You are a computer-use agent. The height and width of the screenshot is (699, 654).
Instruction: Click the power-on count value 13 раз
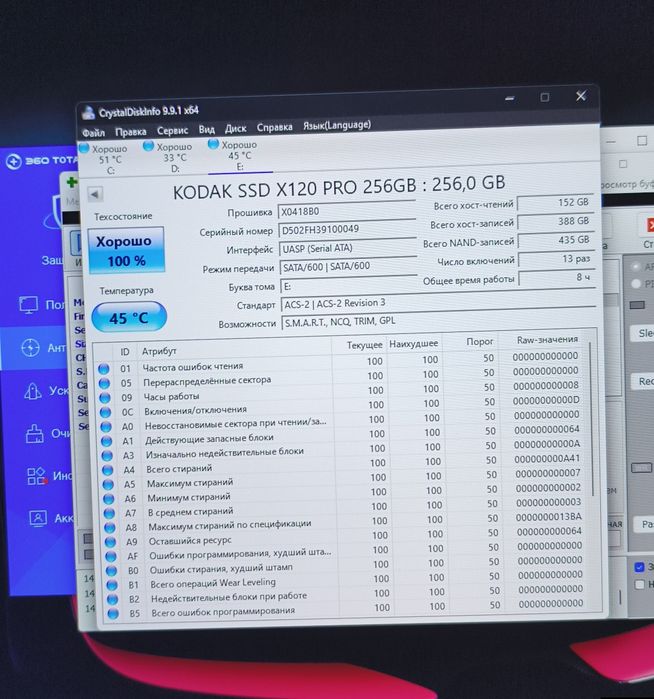pos(557,259)
